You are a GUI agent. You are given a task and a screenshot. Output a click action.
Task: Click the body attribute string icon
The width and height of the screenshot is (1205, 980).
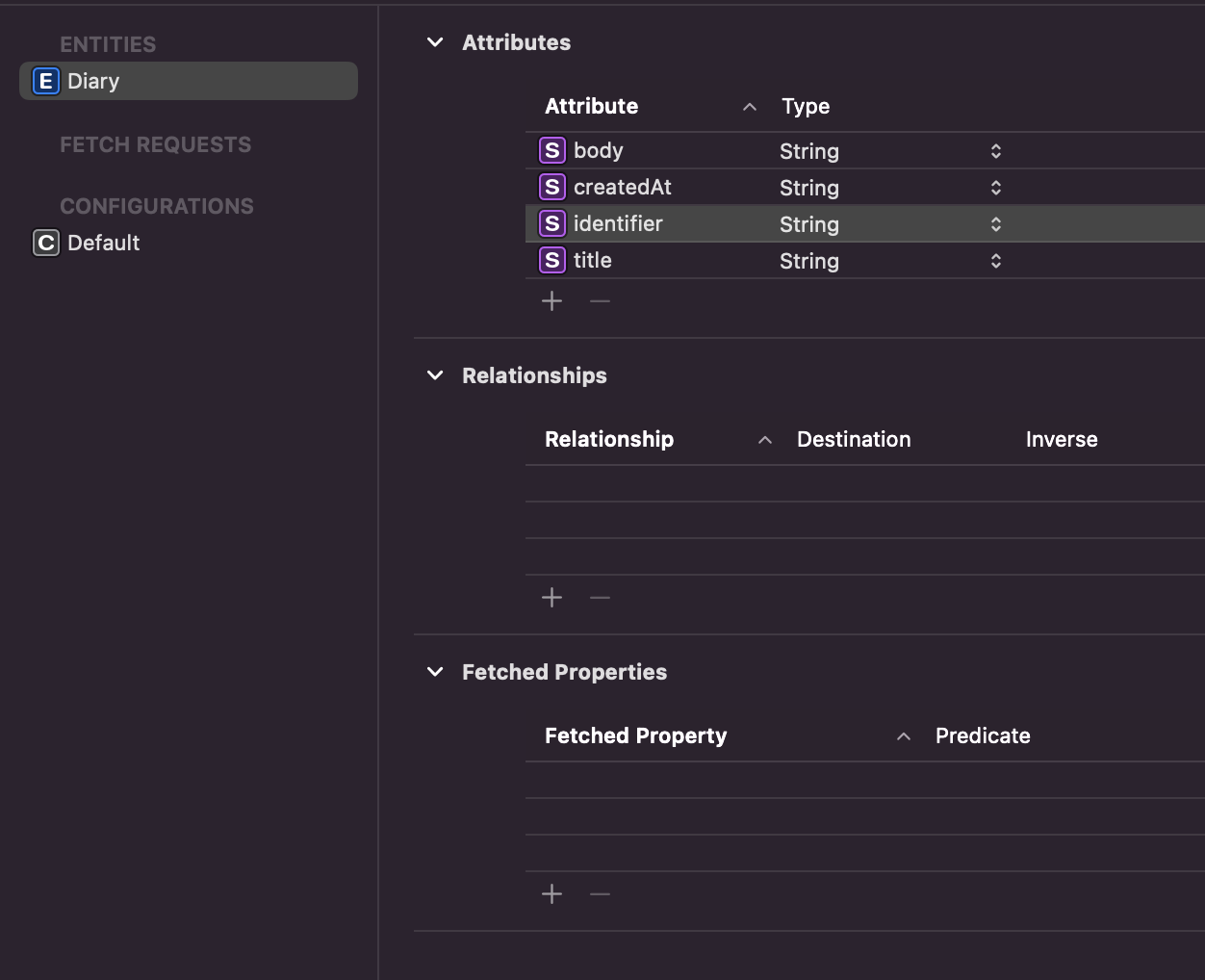point(551,151)
